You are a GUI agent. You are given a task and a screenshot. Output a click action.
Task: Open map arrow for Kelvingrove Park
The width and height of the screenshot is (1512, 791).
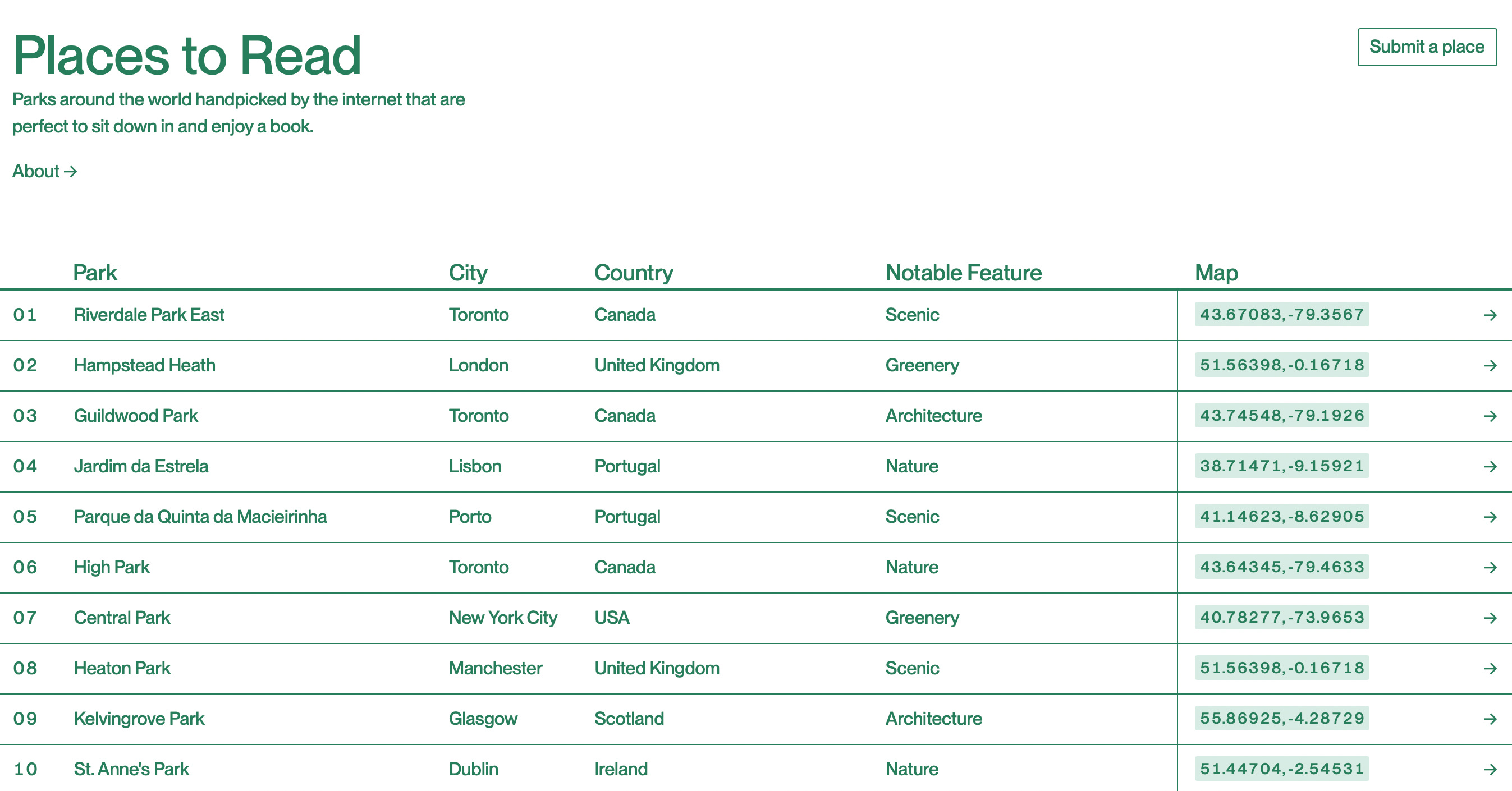coord(1490,719)
